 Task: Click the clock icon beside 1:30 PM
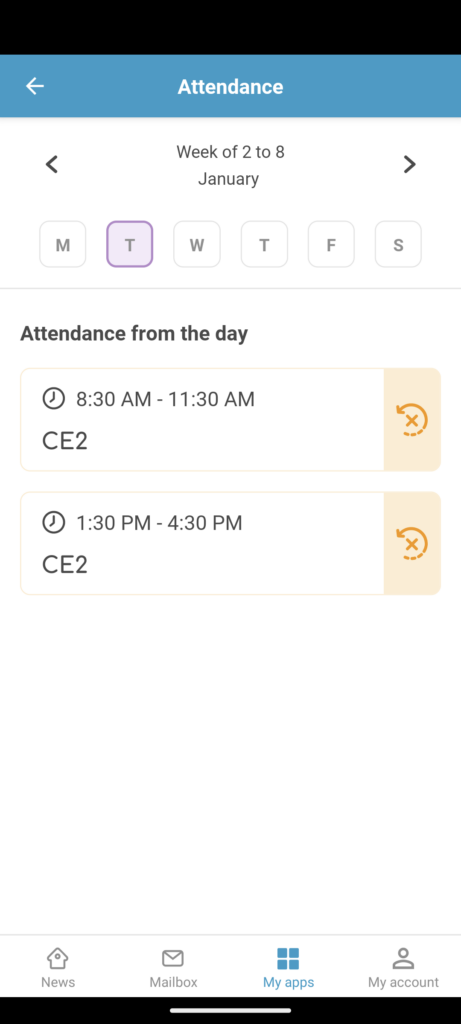54,522
